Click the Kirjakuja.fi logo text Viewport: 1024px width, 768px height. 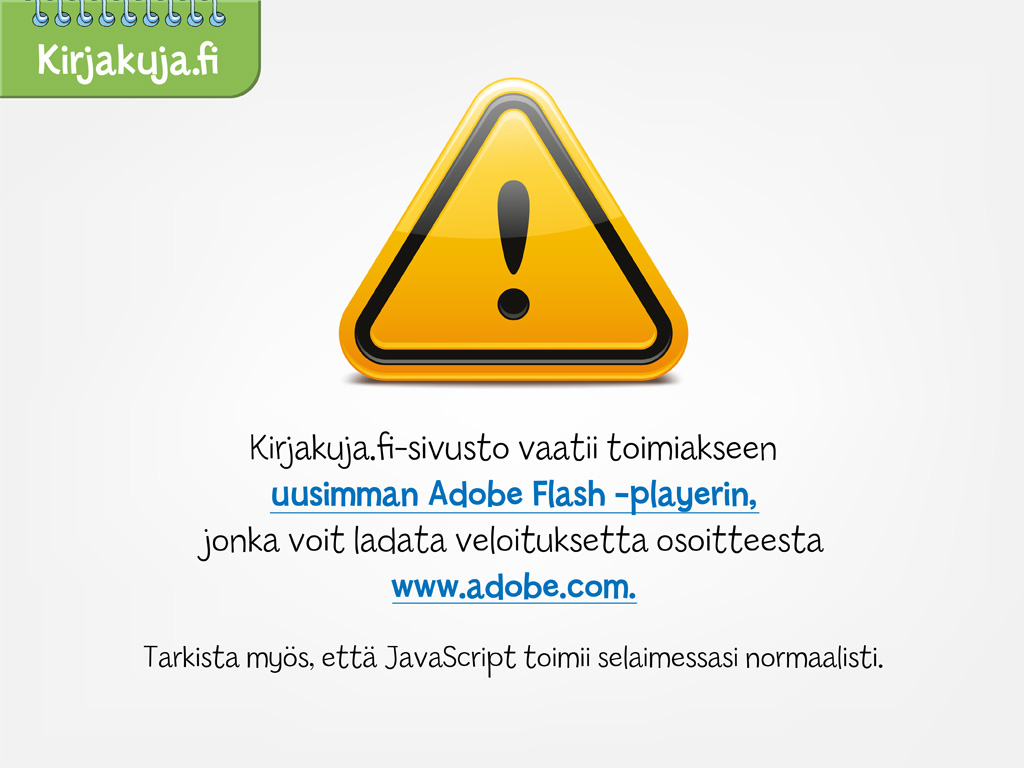pos(127,62)
